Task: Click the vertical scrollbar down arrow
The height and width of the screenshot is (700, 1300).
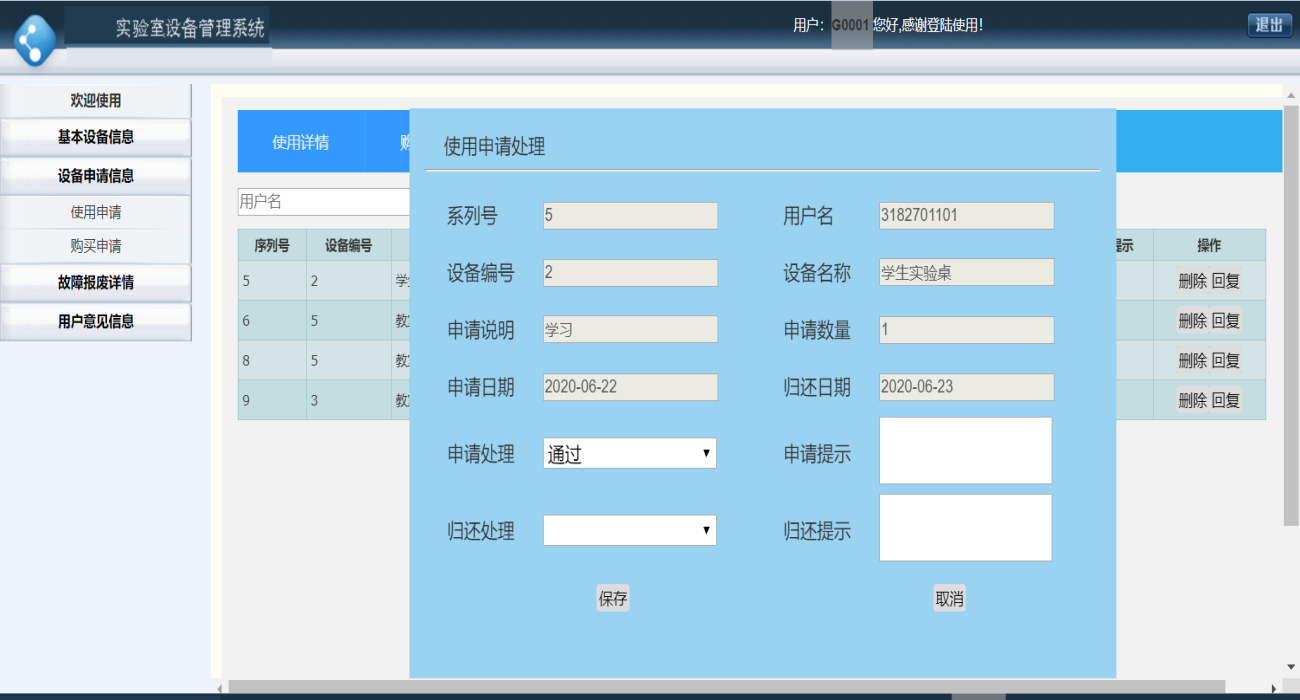Action: pyautogui.click(x=1291, y=667)
